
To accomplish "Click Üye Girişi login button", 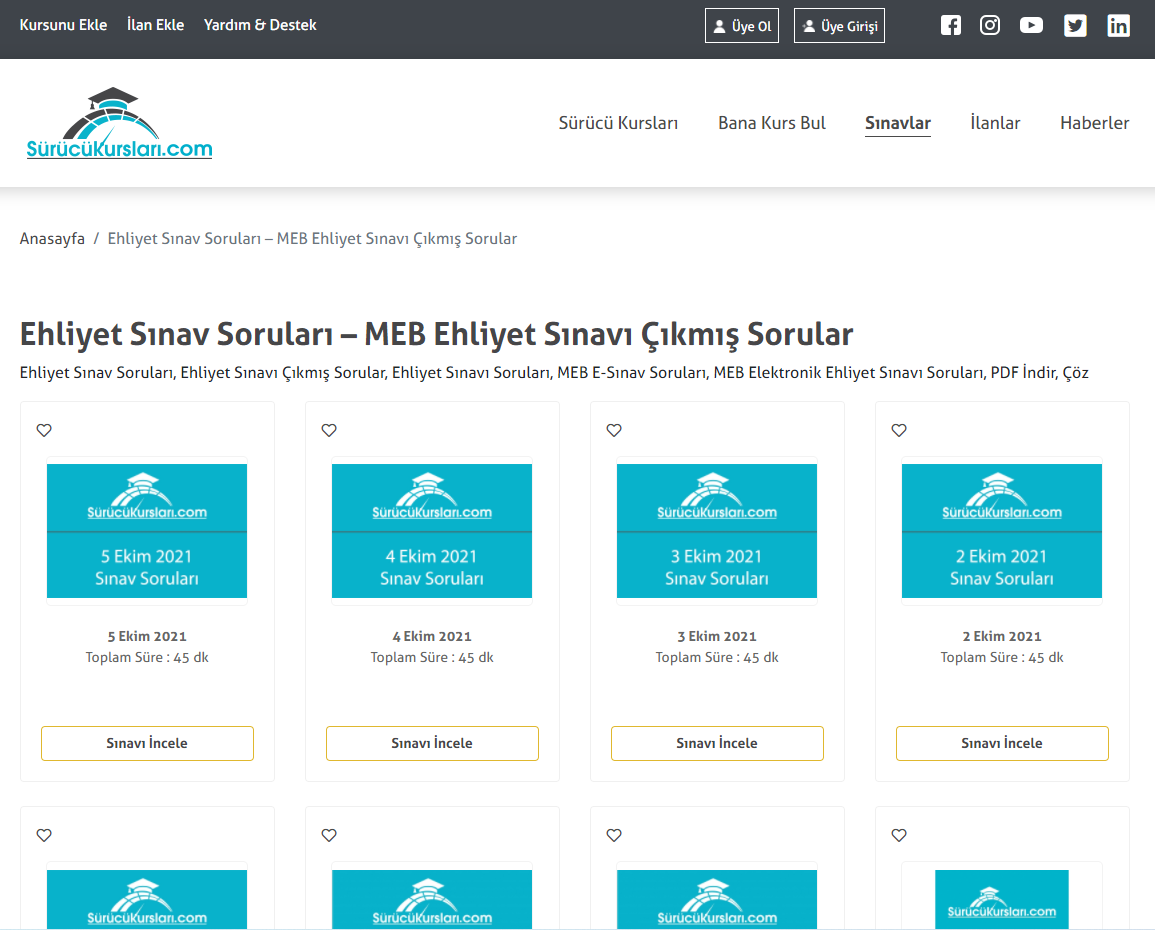I will coord(839,26).
